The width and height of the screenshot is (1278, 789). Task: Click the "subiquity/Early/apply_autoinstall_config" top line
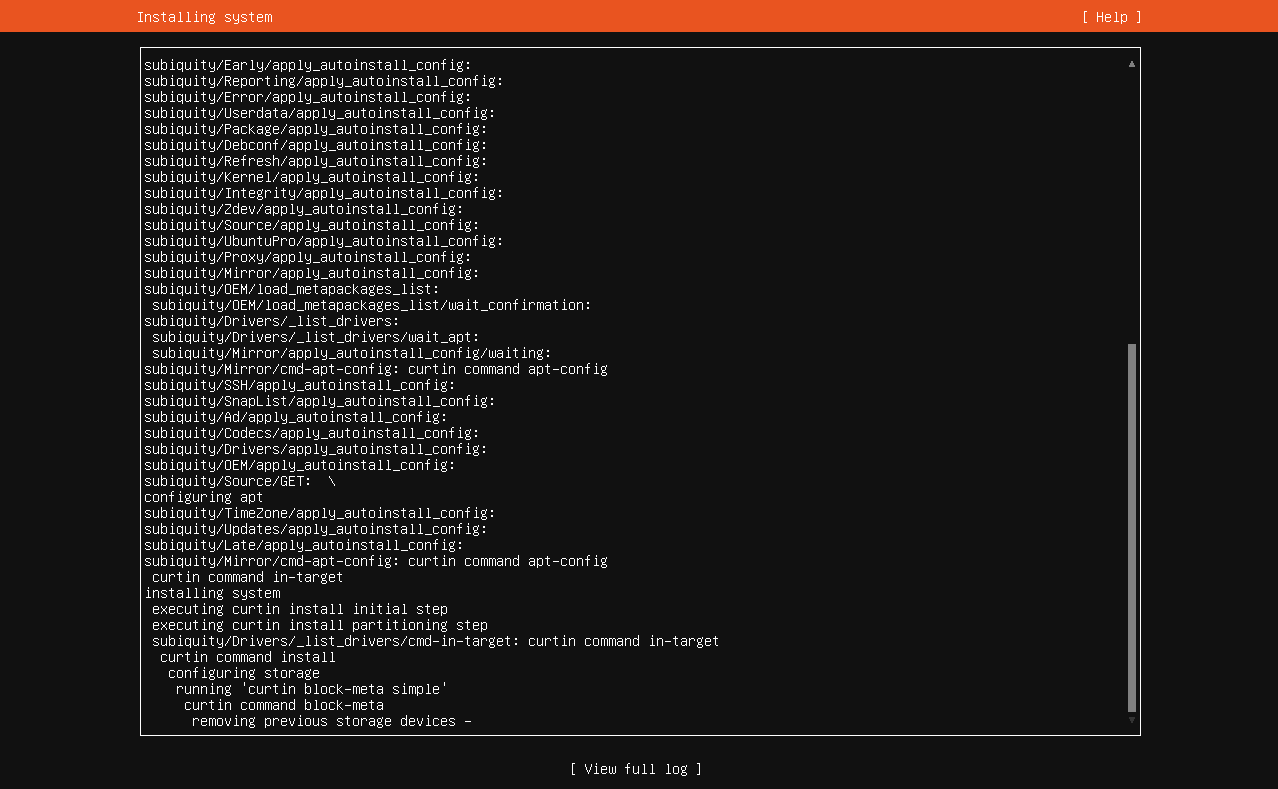[x=308, y=65]
